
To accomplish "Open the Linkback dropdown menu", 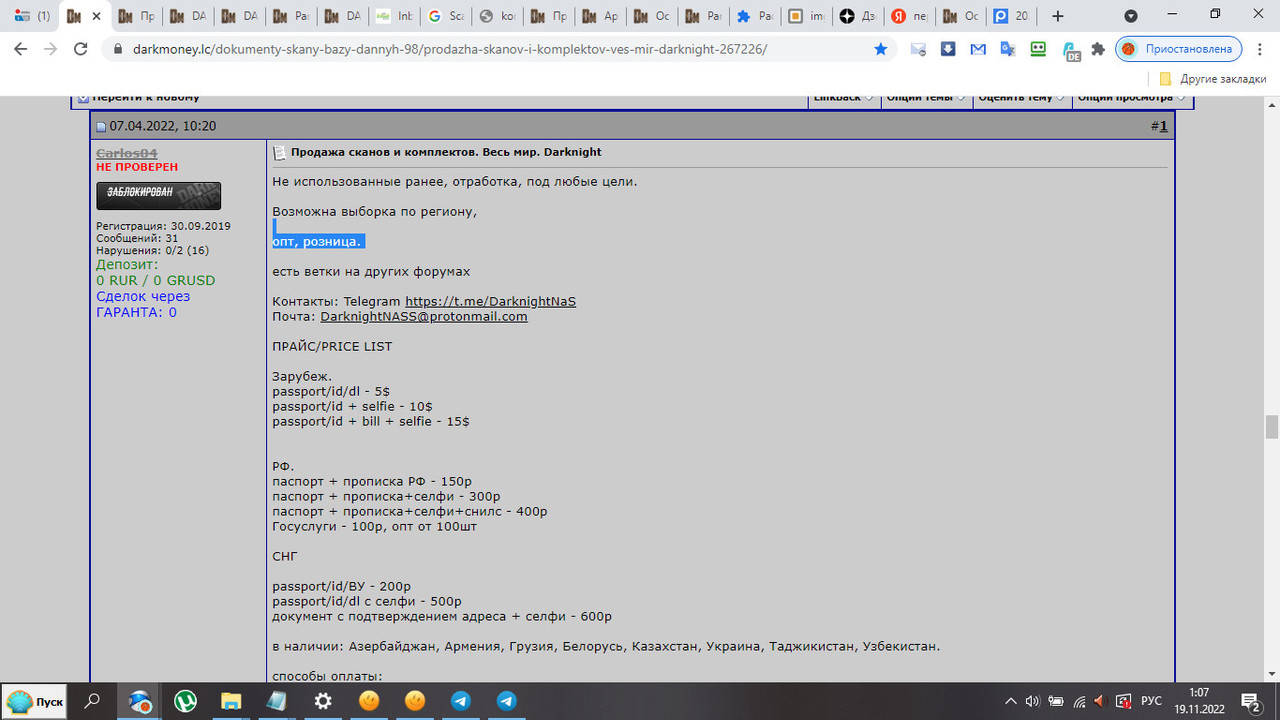I will [843, 98].
